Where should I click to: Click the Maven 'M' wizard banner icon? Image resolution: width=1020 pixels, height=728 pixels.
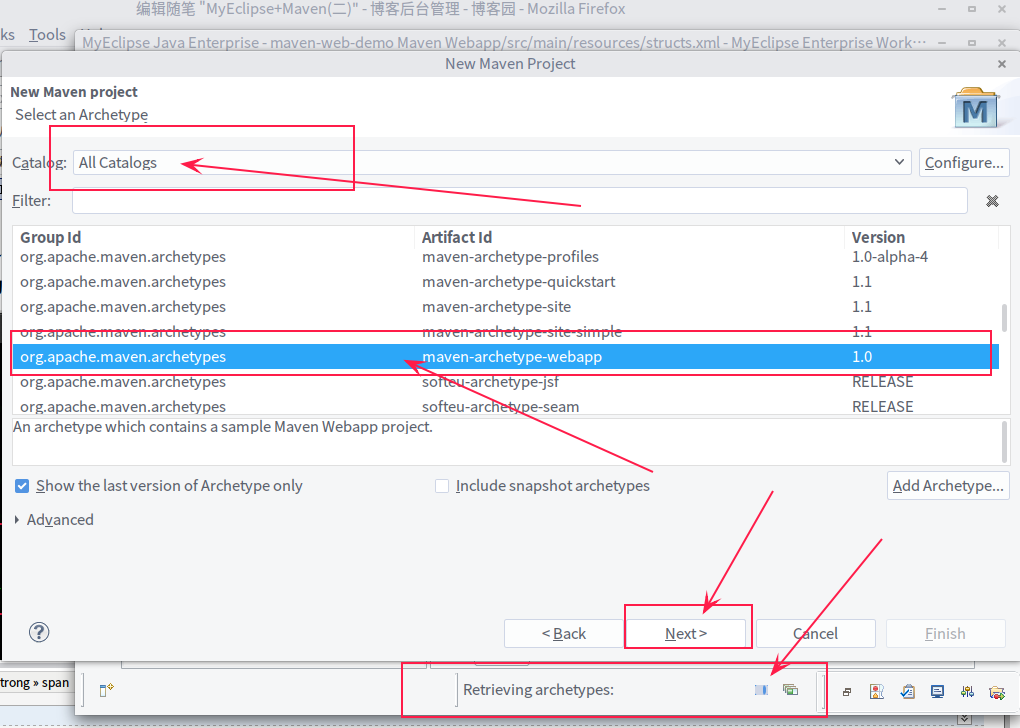pos(976,108)
